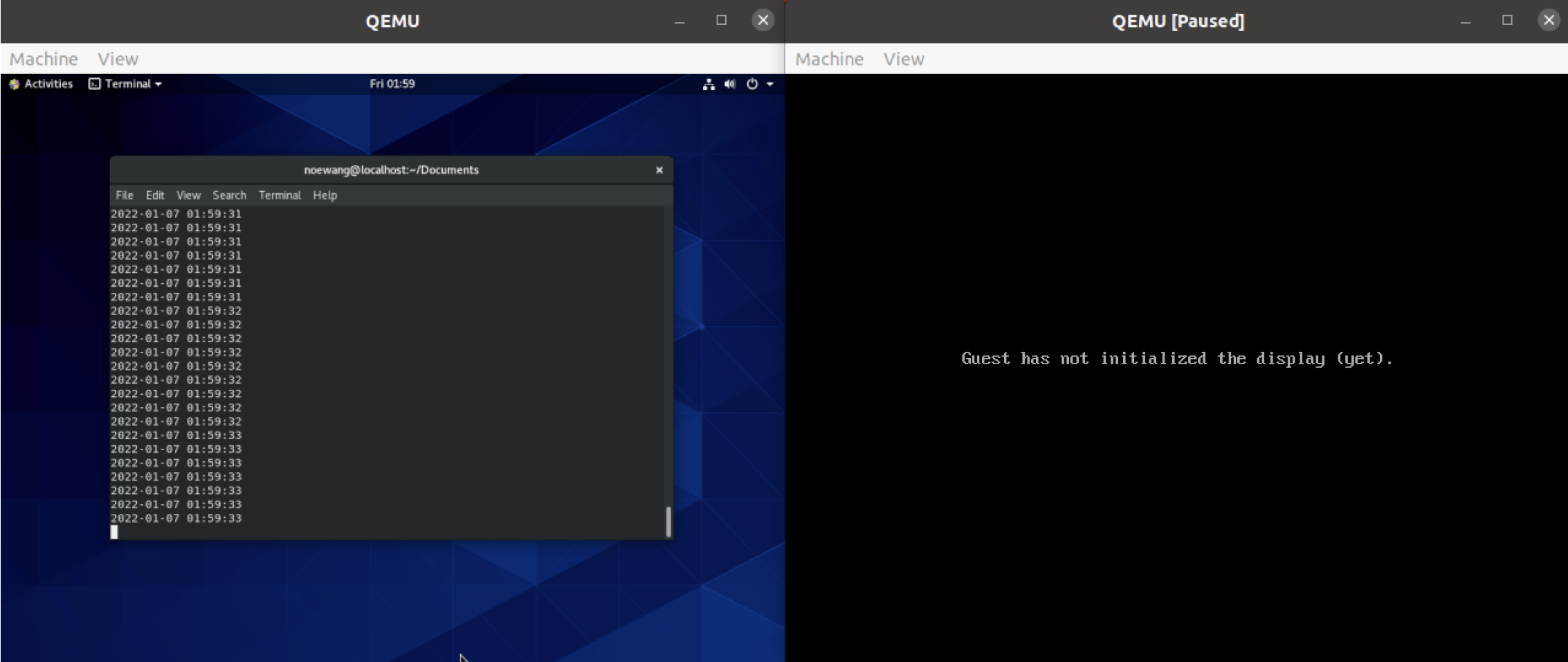Close the noewang@localhost terminal window
Viewport: 1568px width, 662px height.
point(659,170)
